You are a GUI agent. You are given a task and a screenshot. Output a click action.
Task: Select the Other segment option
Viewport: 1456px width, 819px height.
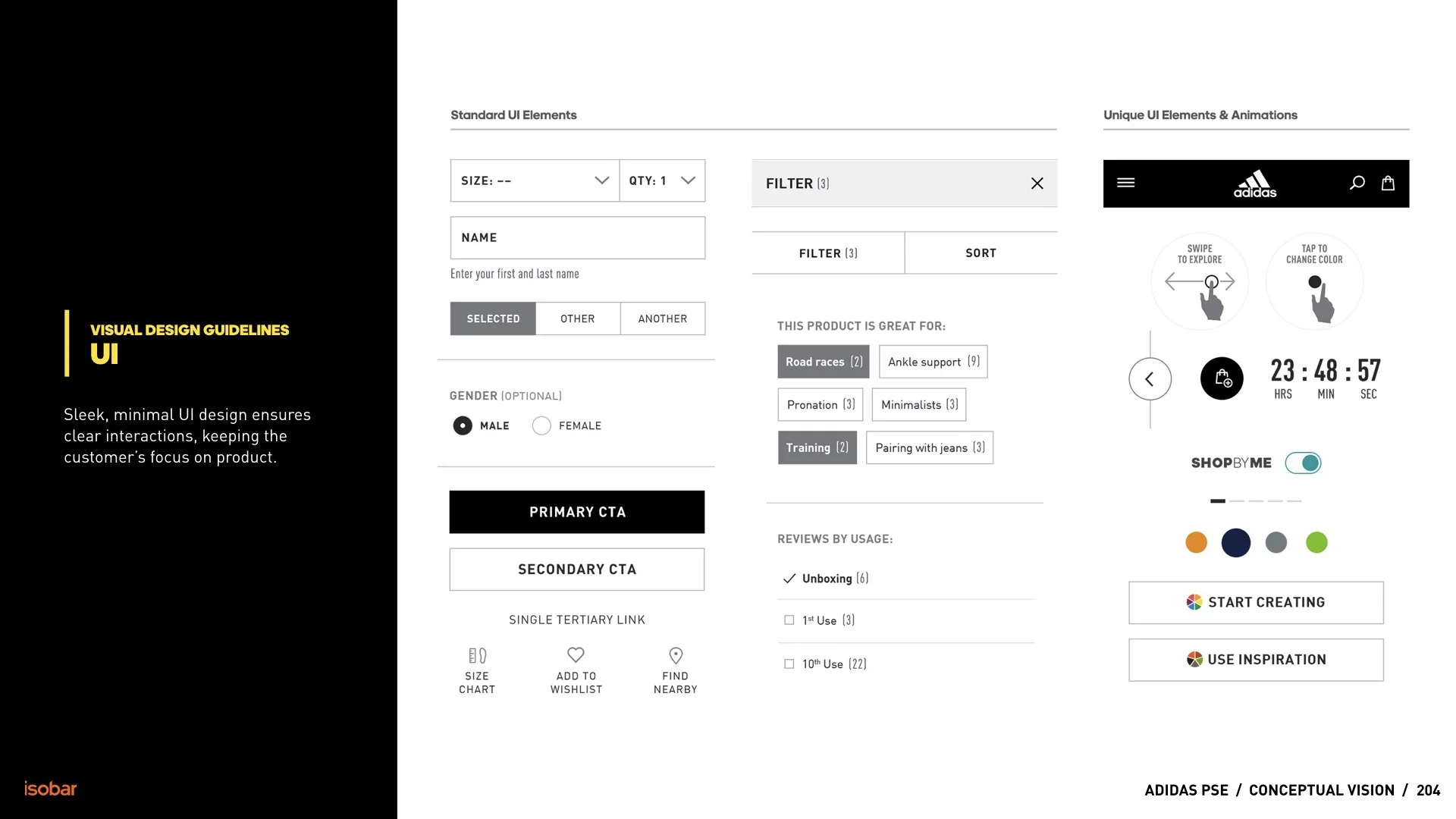pos(577,319)
